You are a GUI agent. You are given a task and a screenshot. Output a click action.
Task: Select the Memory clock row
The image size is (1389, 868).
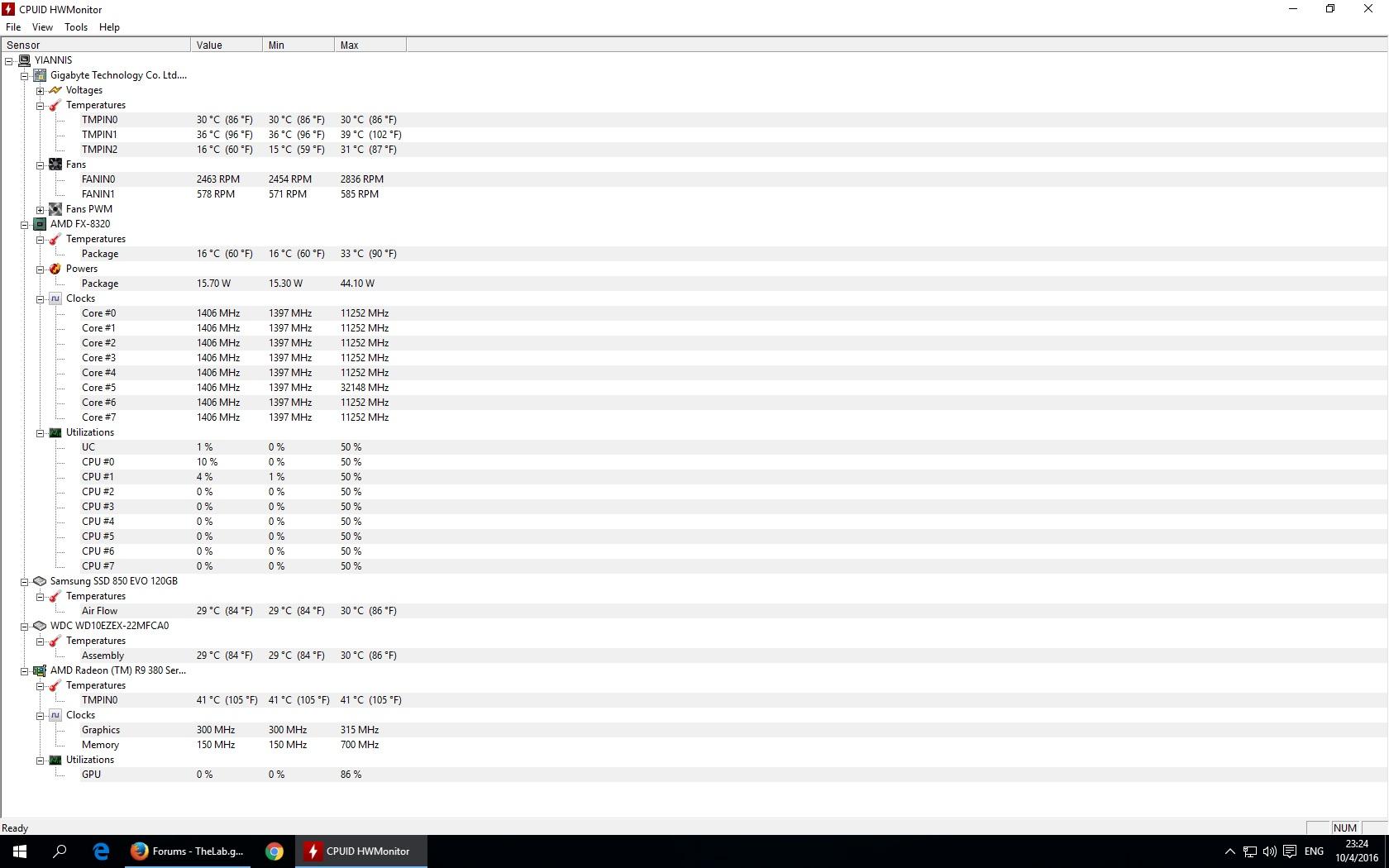coord(694,745)
